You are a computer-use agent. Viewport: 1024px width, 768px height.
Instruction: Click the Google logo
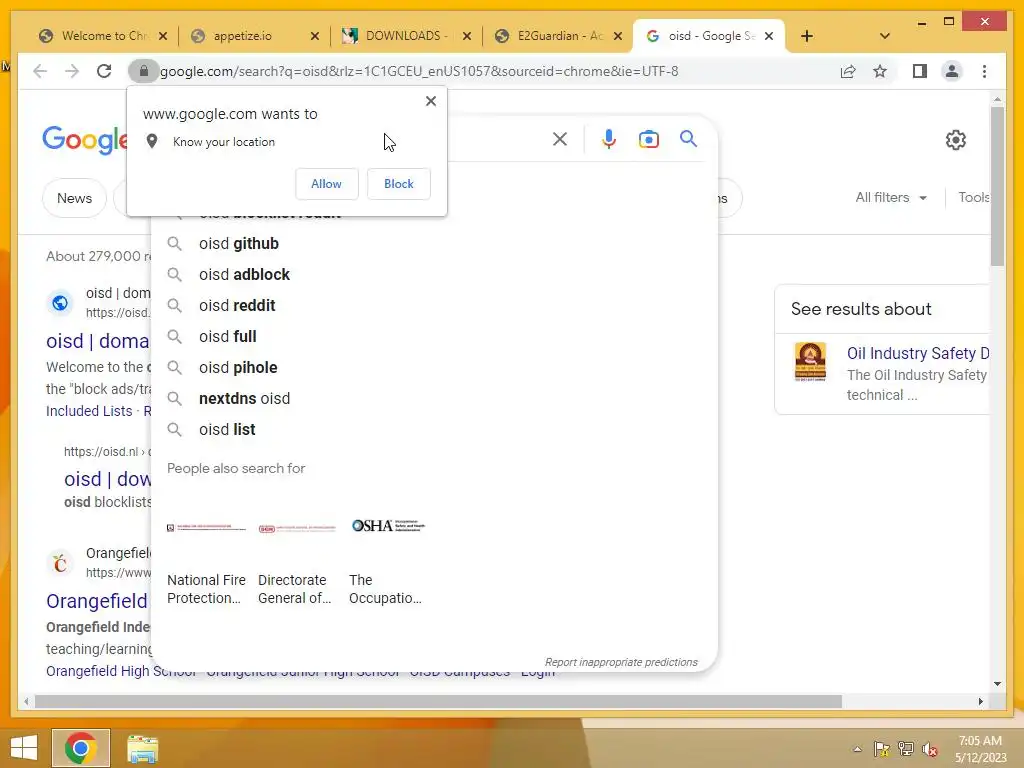[85, 140]
